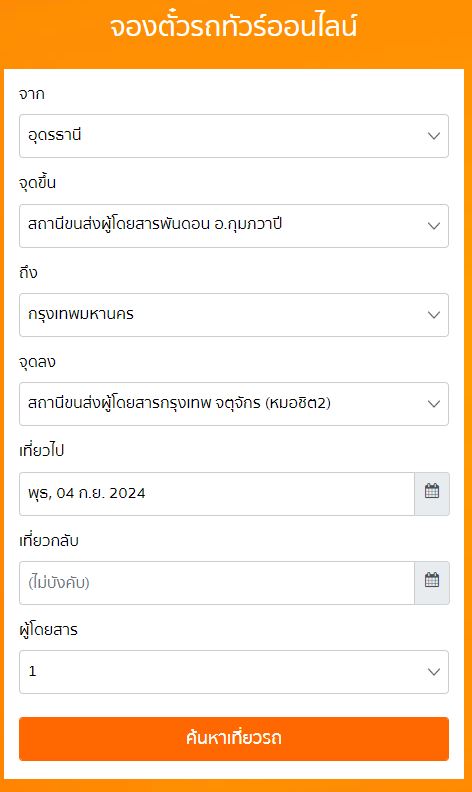Click the chevron arrow in the ถึง field
Screen dimensions: 472x792
click(x=434, y=315)
